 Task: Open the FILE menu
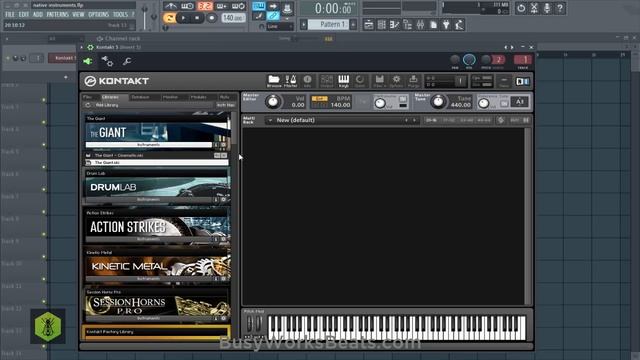pos(10,14)
